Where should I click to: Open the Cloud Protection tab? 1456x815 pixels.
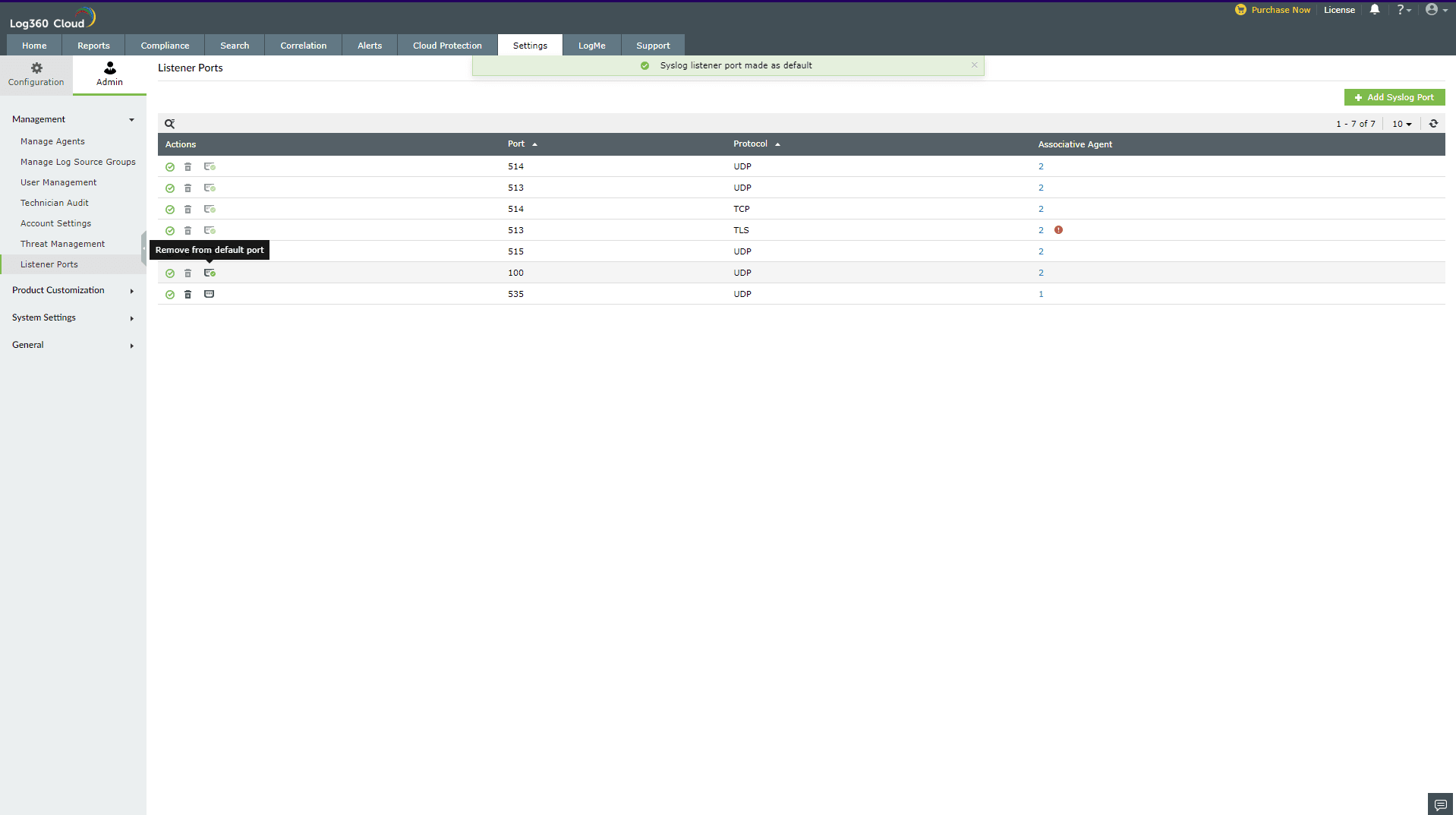[447, 46]
